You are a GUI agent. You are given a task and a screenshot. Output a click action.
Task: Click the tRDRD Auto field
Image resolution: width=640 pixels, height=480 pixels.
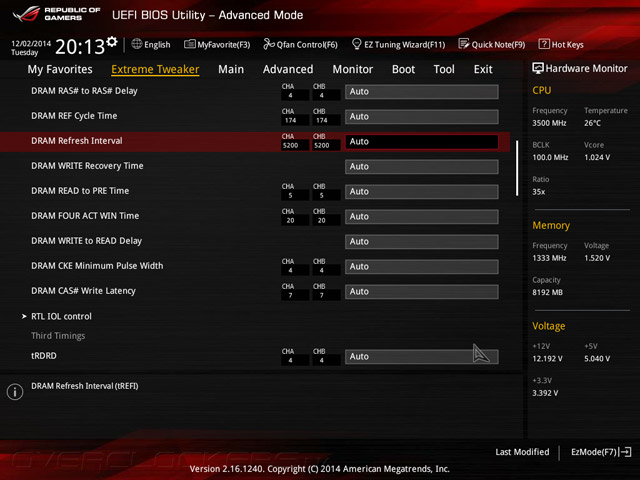(422, 356)
